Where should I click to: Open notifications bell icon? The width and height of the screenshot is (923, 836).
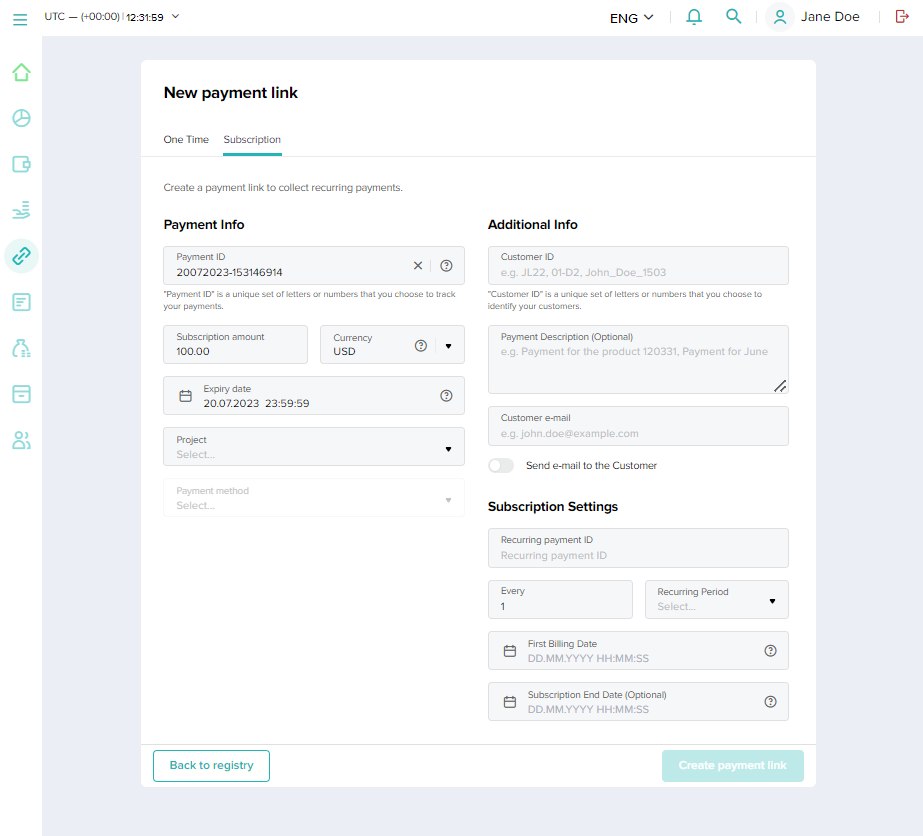click(694, 17)
